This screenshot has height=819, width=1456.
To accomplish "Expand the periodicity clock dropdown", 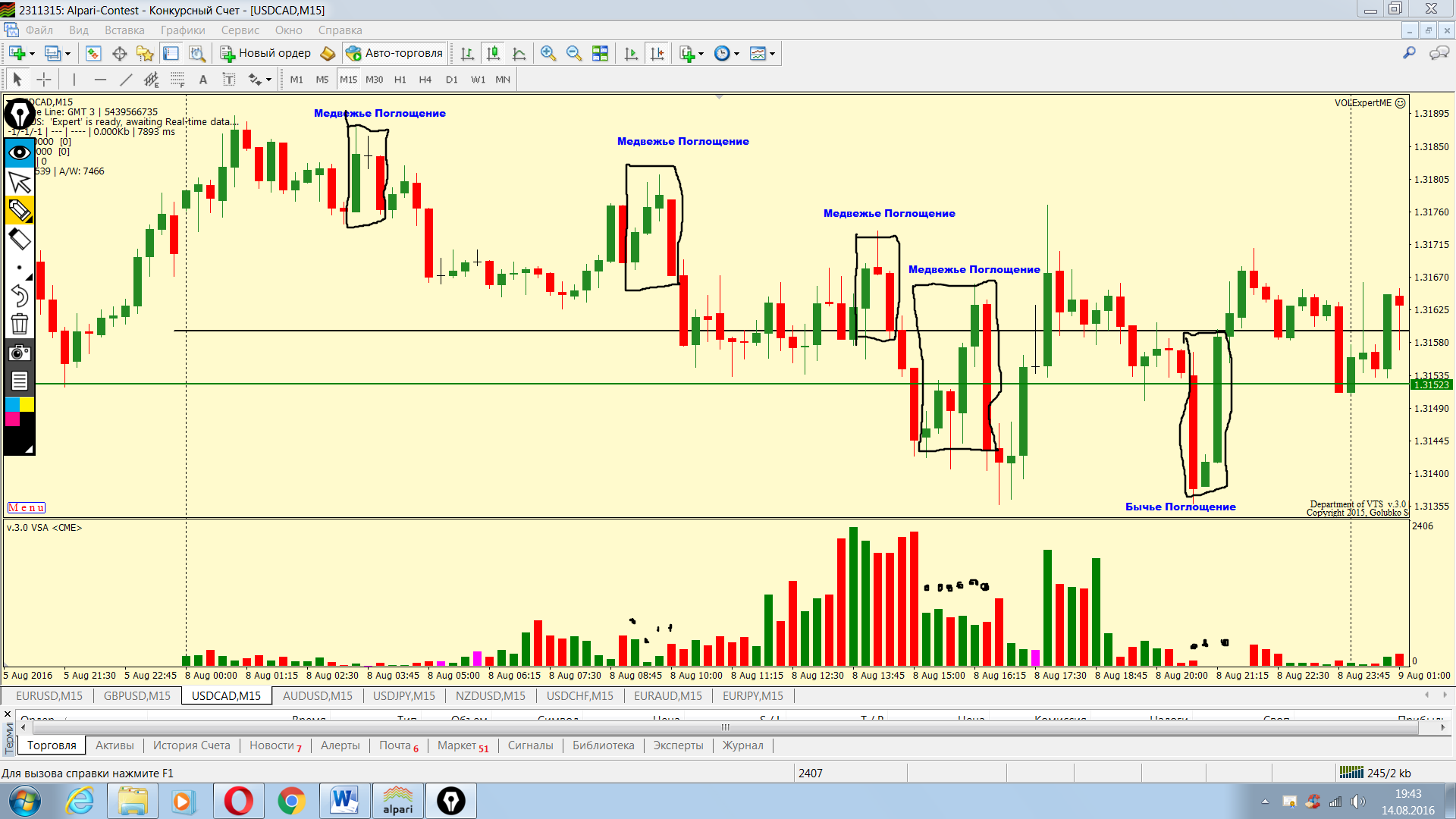I will [x=736, y=54].
